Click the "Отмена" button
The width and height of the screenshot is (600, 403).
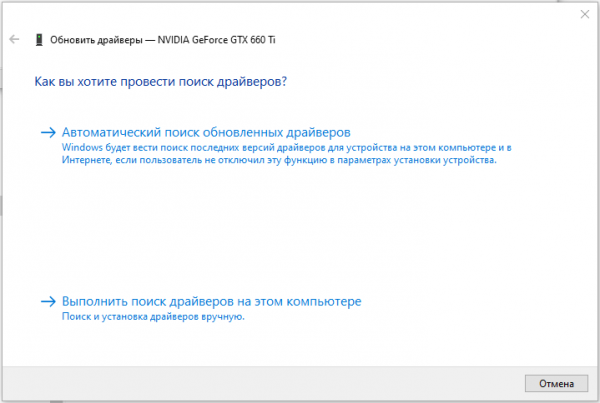pos(556,383)
